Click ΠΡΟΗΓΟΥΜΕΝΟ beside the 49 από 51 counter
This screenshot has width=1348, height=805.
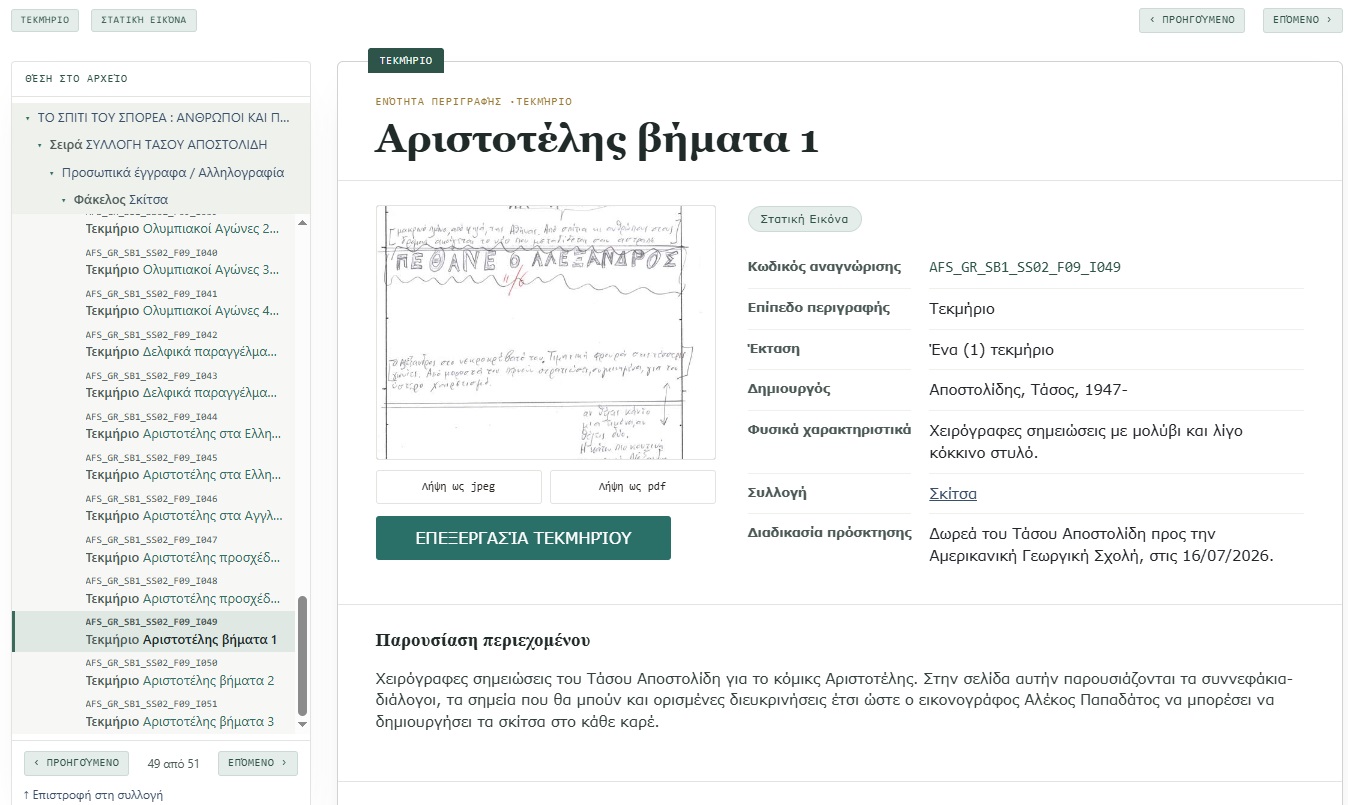[77, 763]
